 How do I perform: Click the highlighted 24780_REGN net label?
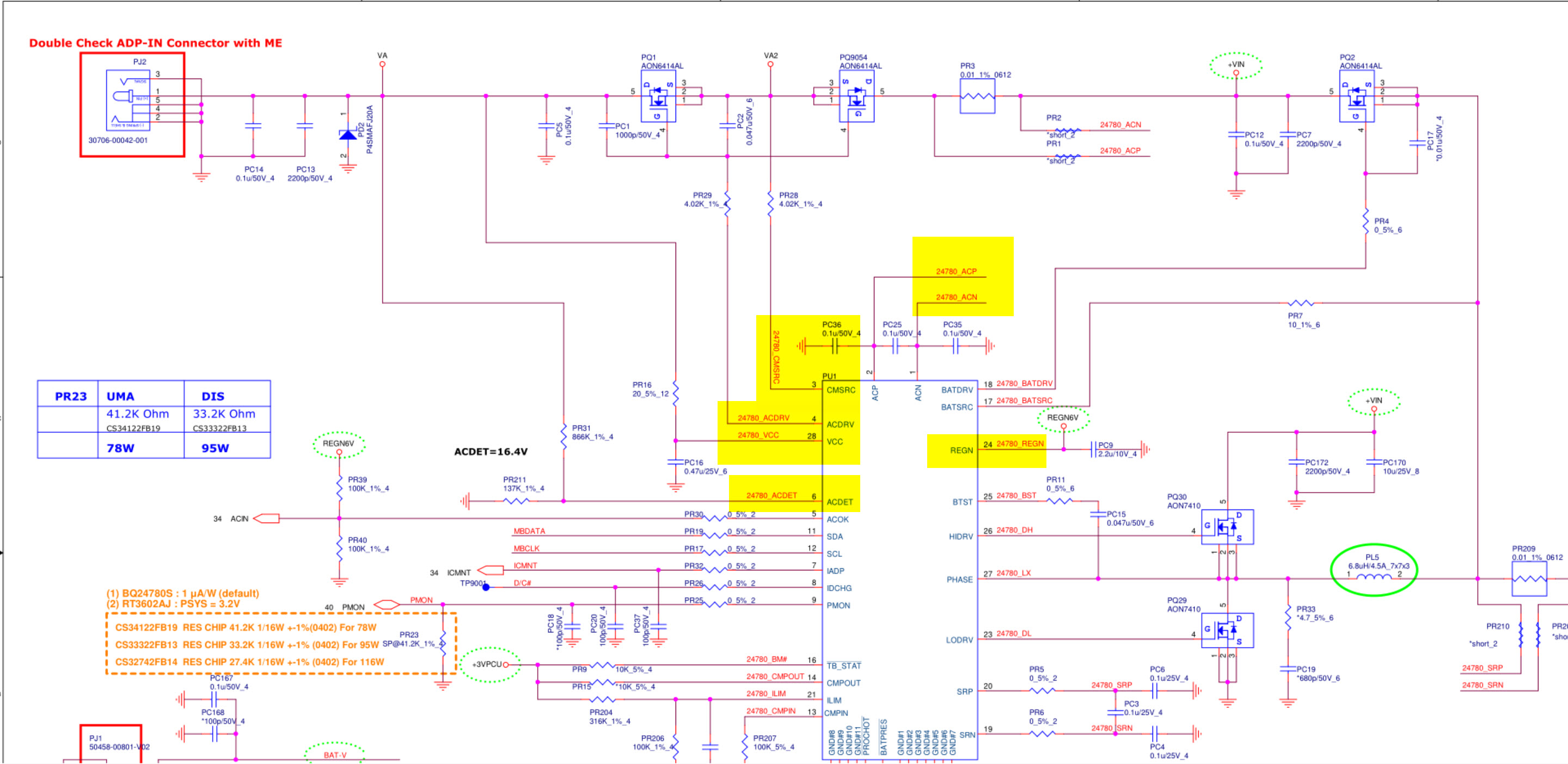[x=1020, y=443]
